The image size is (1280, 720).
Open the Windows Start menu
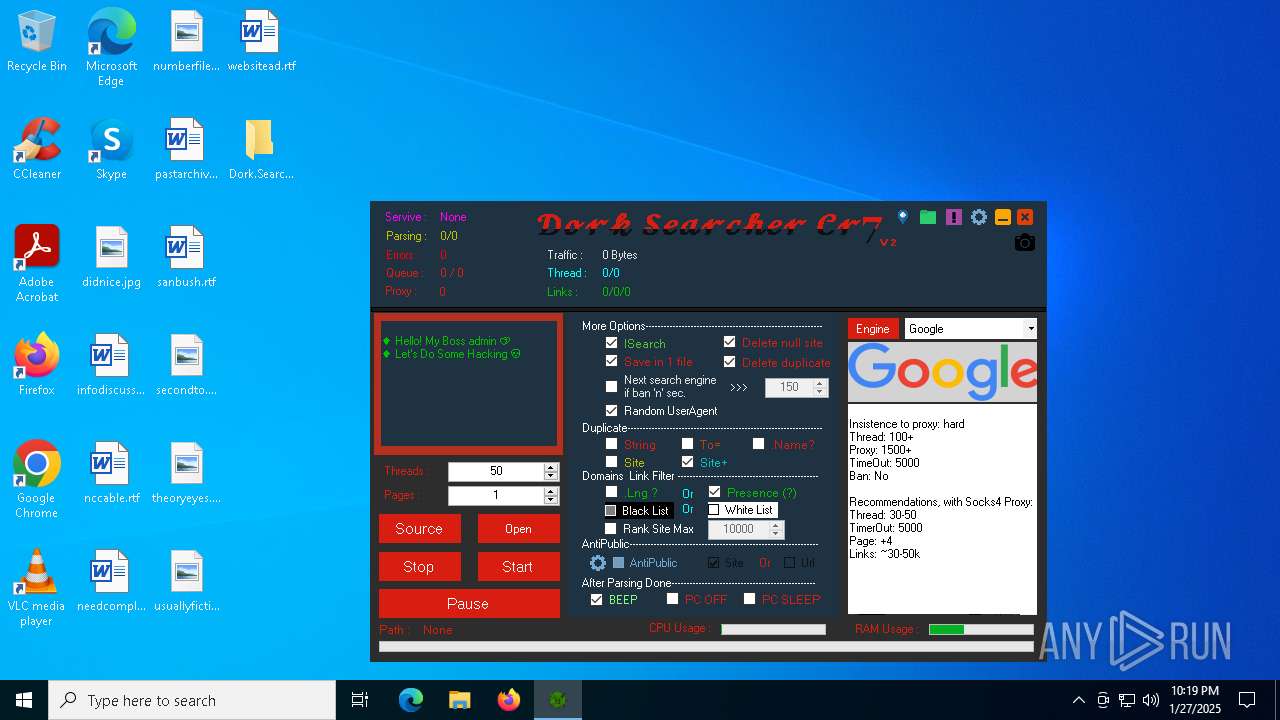24,700
